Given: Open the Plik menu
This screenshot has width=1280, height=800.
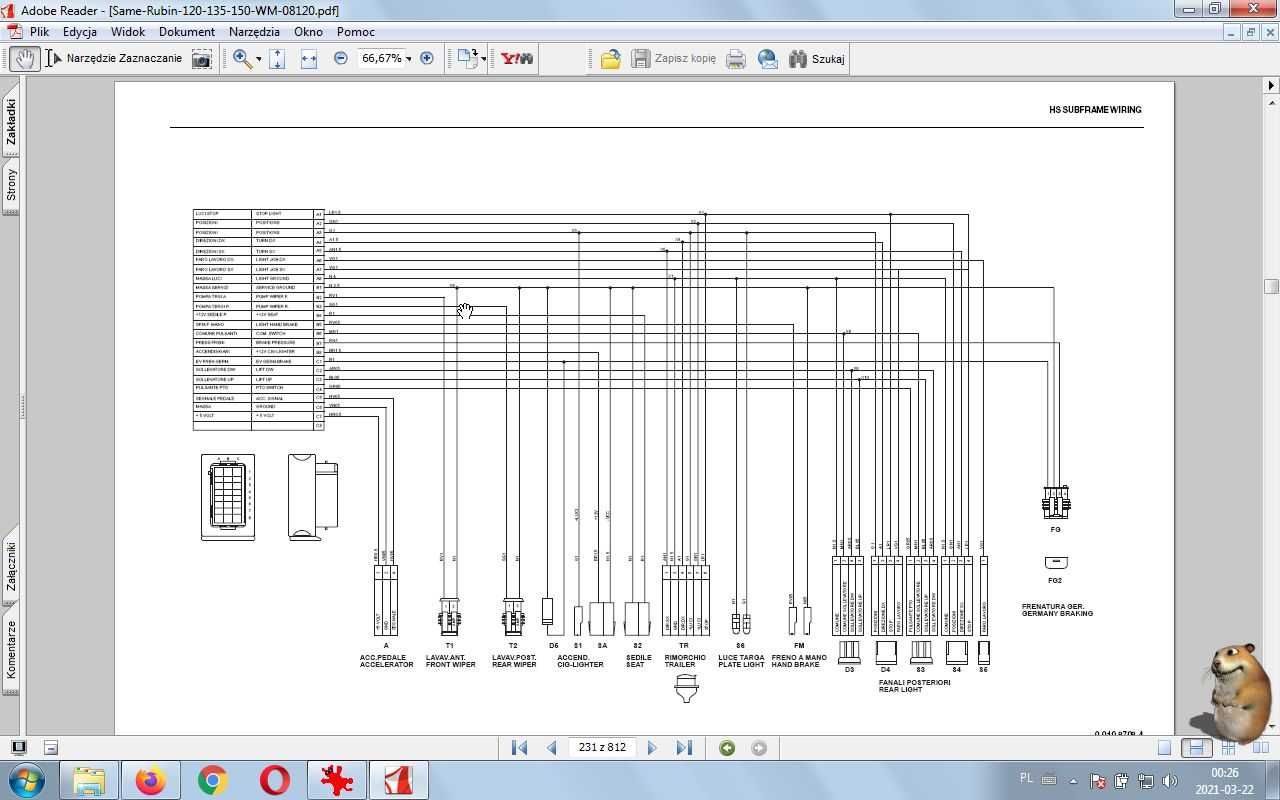Looking at the screenshot, I should pyautogui.click(x=39, y=32).
